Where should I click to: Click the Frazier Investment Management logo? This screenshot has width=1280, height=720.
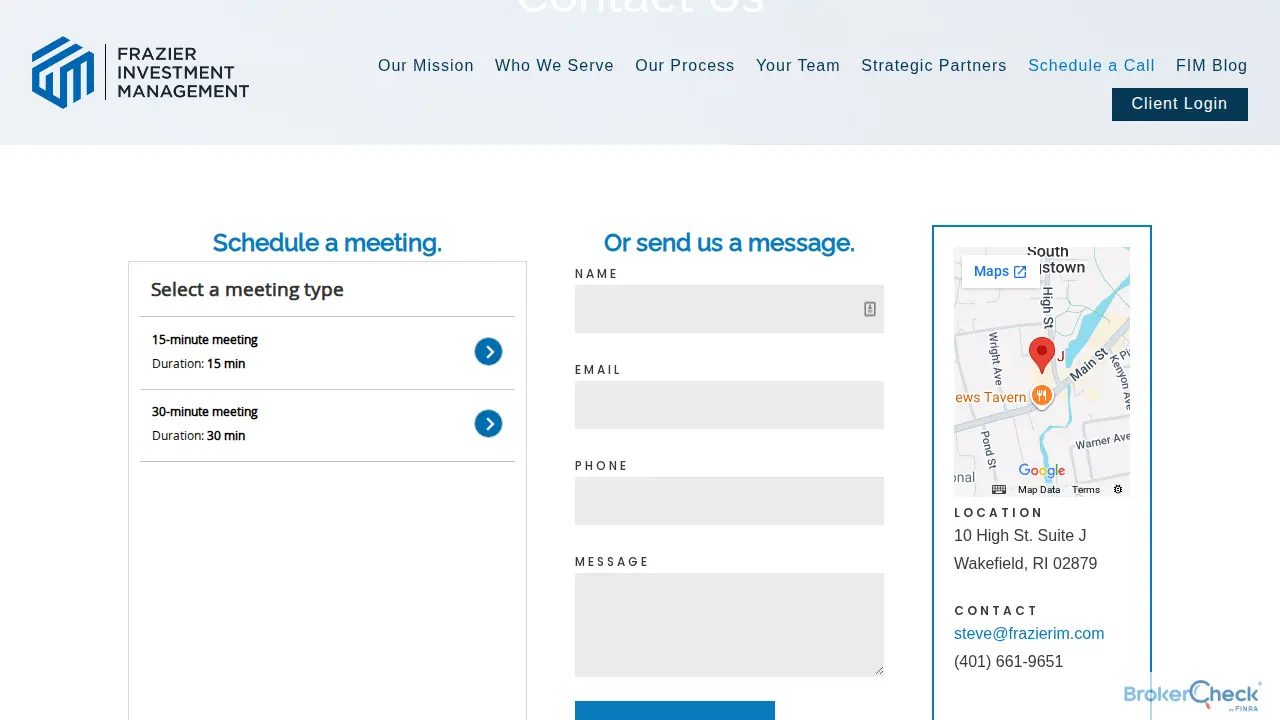click(140, 72)
